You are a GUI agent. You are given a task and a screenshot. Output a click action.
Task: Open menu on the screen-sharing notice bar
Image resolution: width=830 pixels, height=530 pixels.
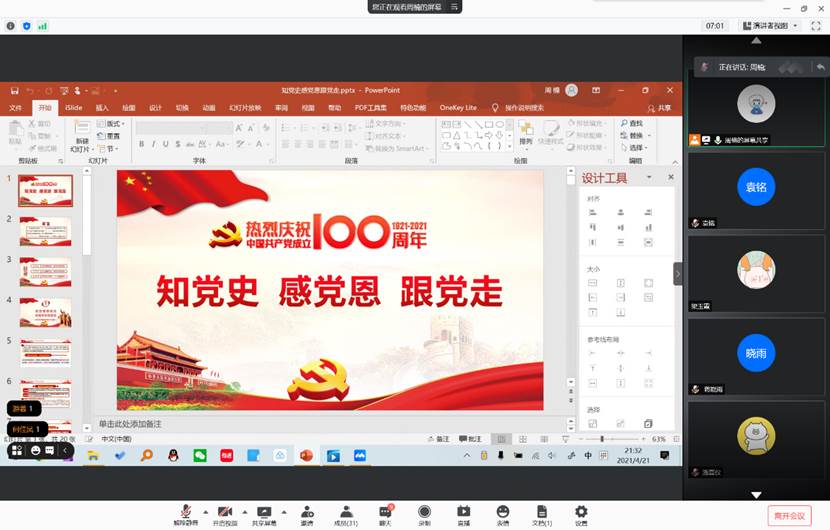click(x=454, y=7)
